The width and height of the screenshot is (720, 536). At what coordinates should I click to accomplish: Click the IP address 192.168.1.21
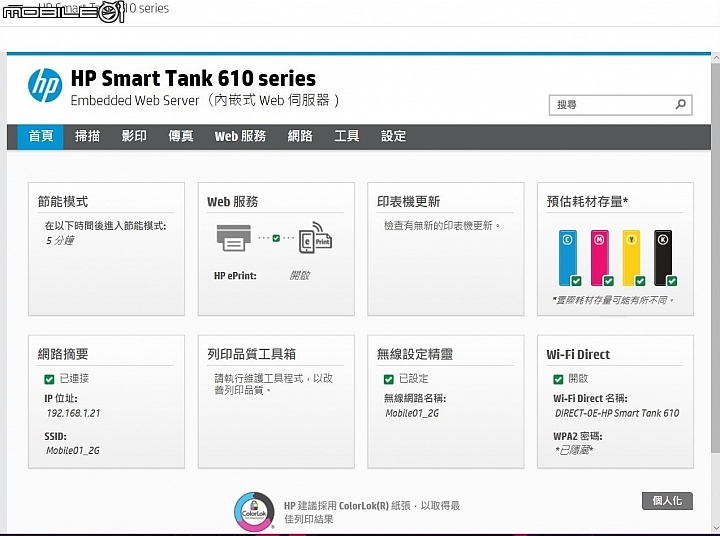(x=73, y=413)
